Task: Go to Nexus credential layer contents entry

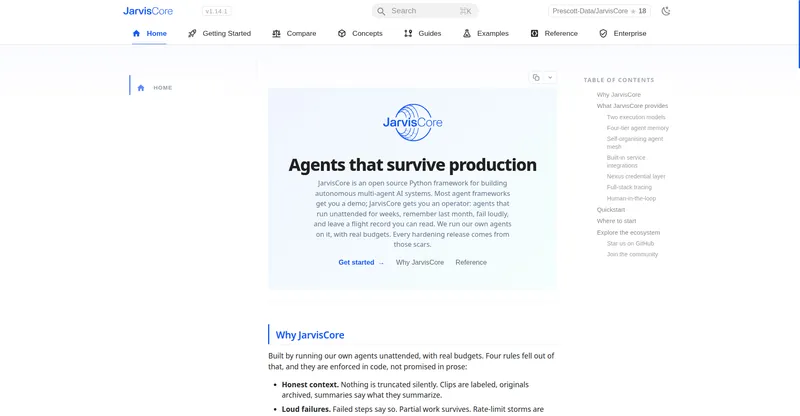Action: pos(636,176)
